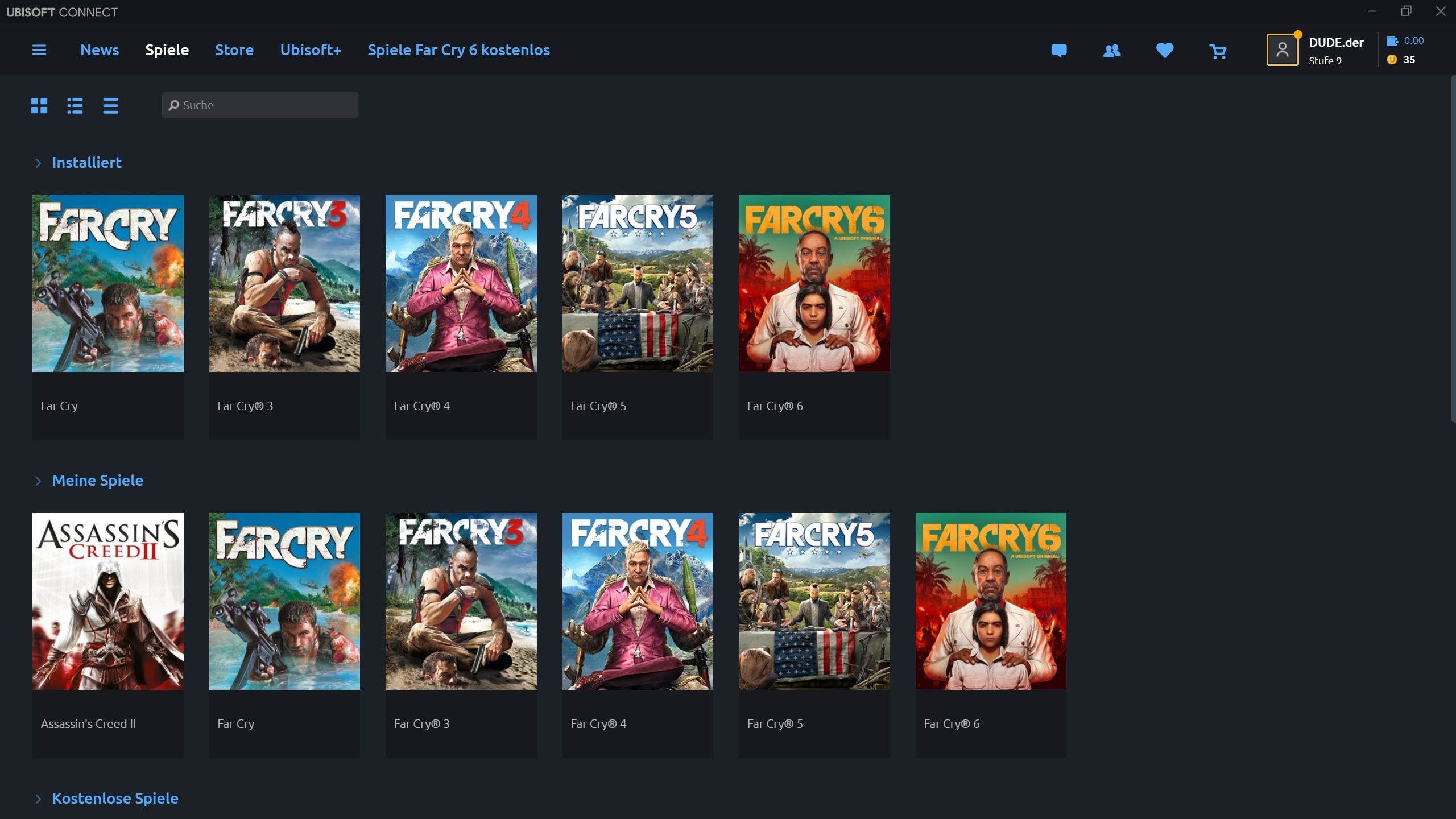
Task: Open Far Cry 3 cover in Installiert
Action: [x=284, y=283]
